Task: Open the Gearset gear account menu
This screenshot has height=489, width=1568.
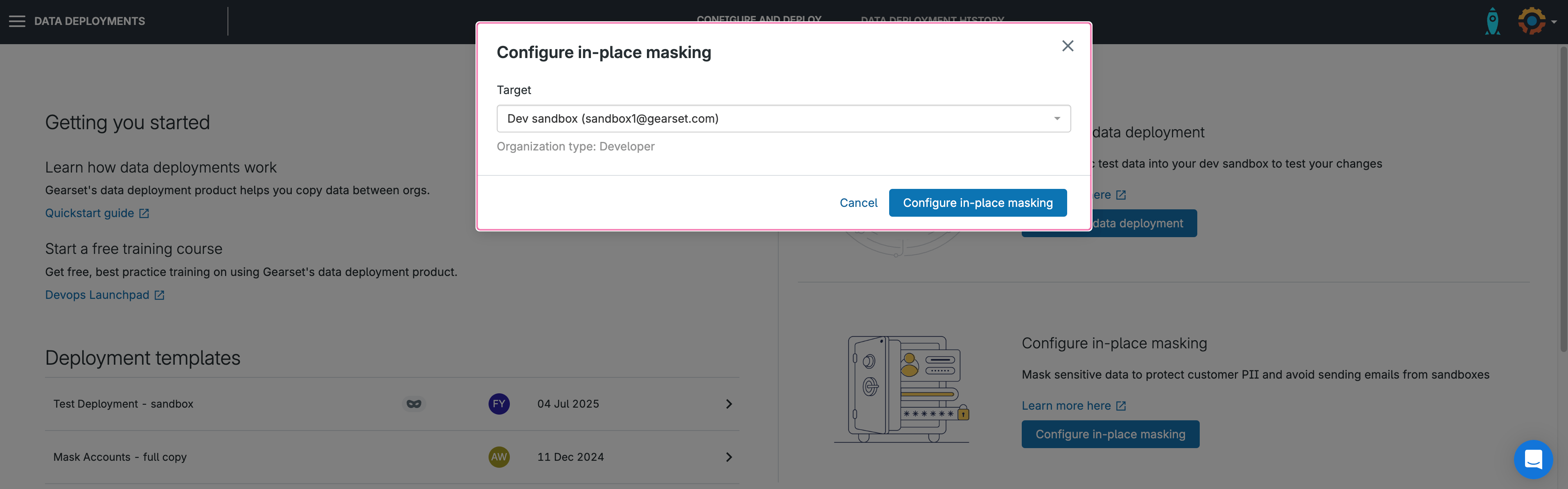Action: (x=1533, y=21)
